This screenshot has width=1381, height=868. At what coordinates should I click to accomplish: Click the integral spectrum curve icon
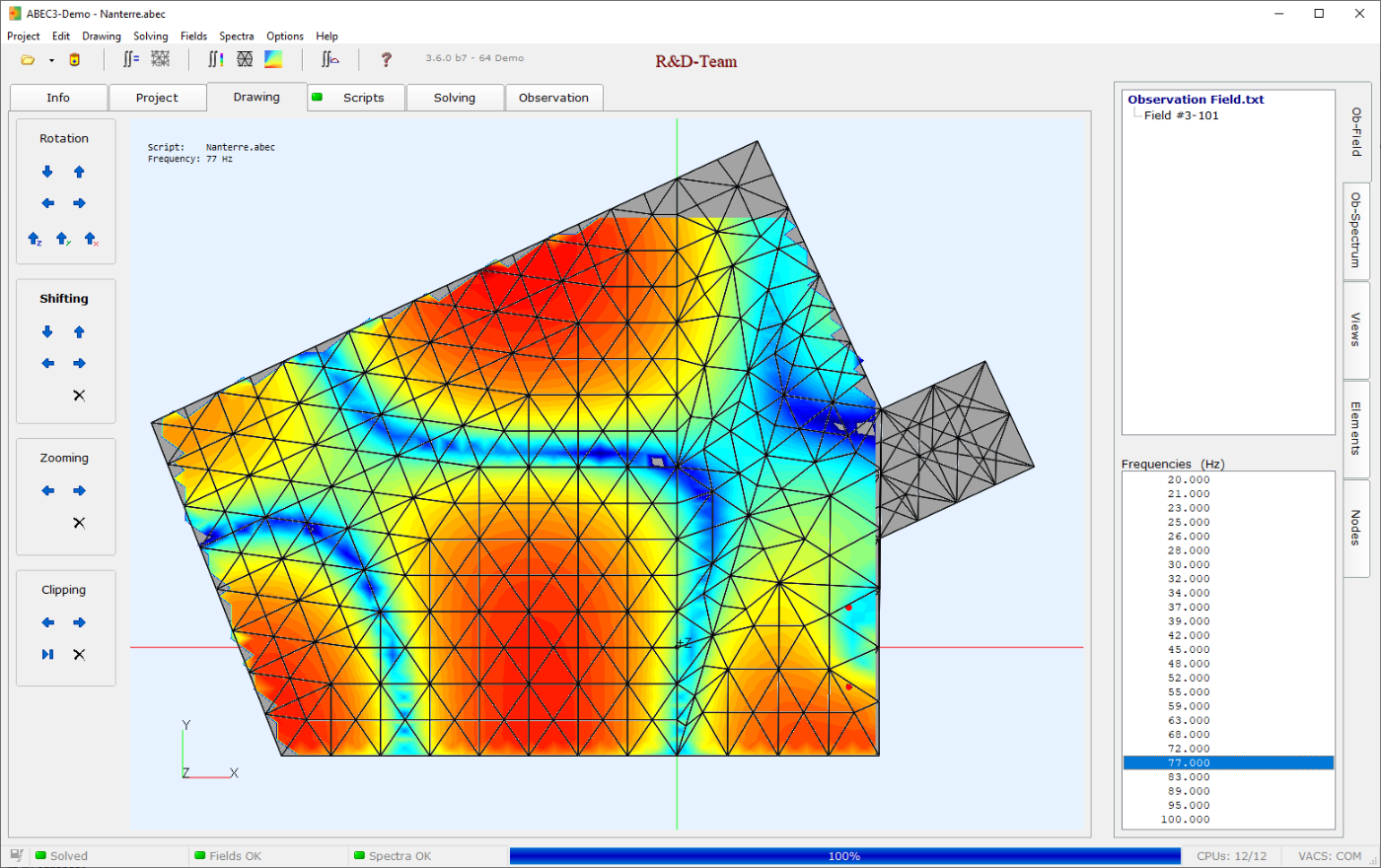point(330,59)
